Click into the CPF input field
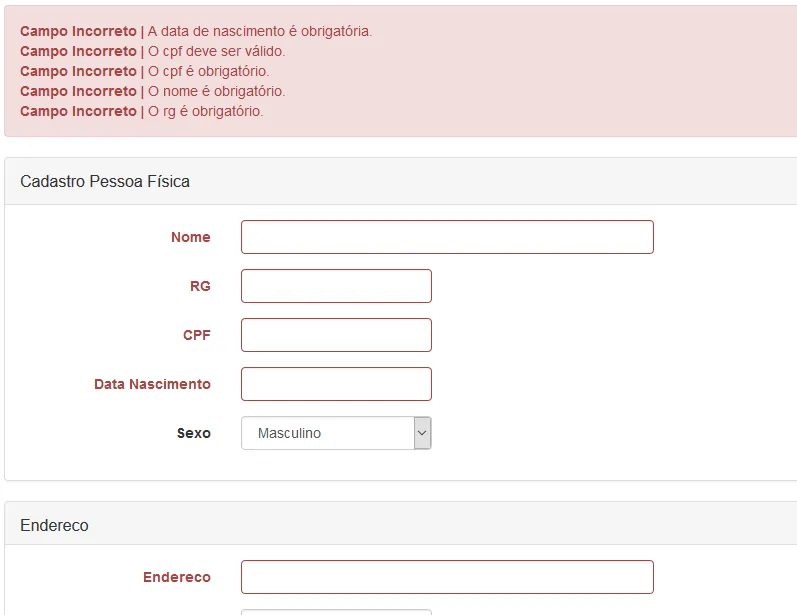 336,335
